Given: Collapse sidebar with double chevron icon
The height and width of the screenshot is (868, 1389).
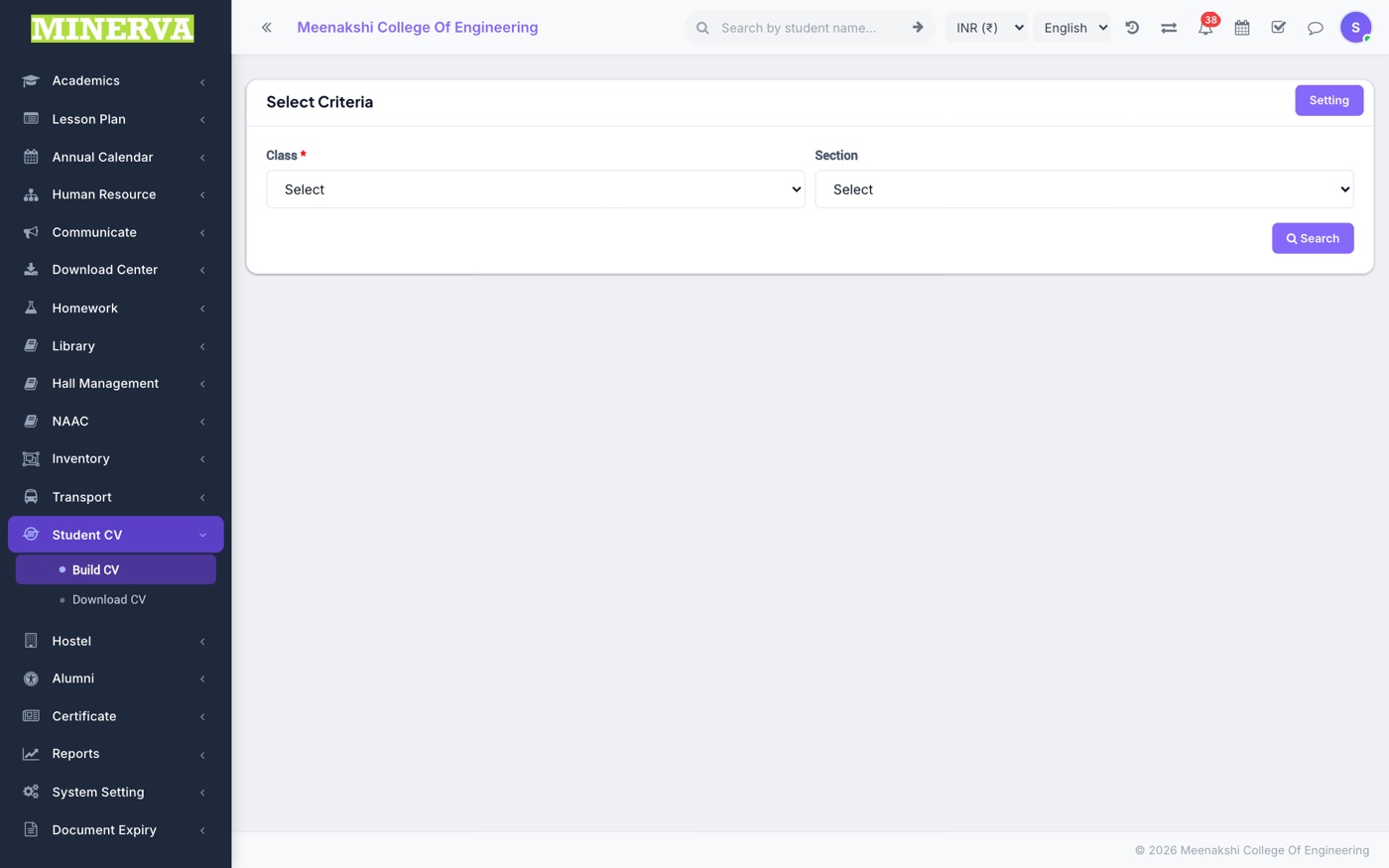Looking at the screenshot, I should (266, 28).
